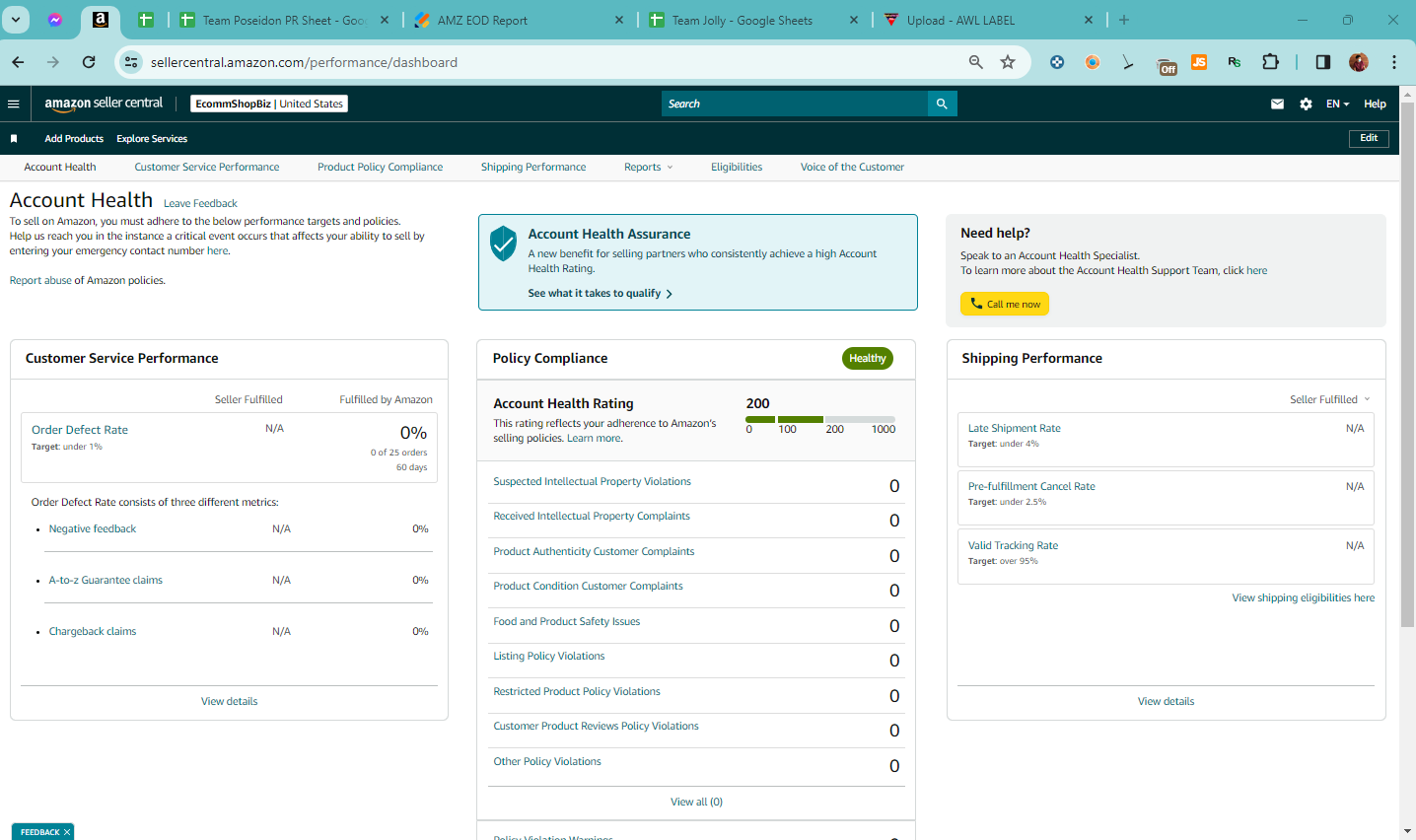Viewport: 1416px width, 840px height.
Task: Go back with browser back arrow
Action: pos(18,62)
